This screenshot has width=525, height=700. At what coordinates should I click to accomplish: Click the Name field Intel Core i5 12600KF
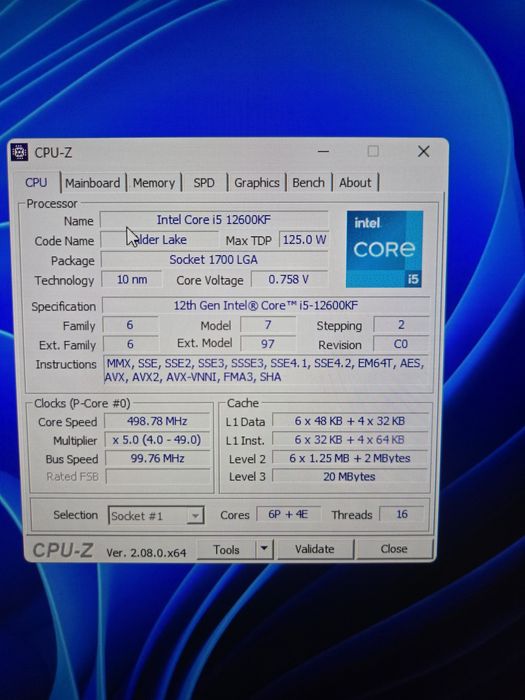214,220
